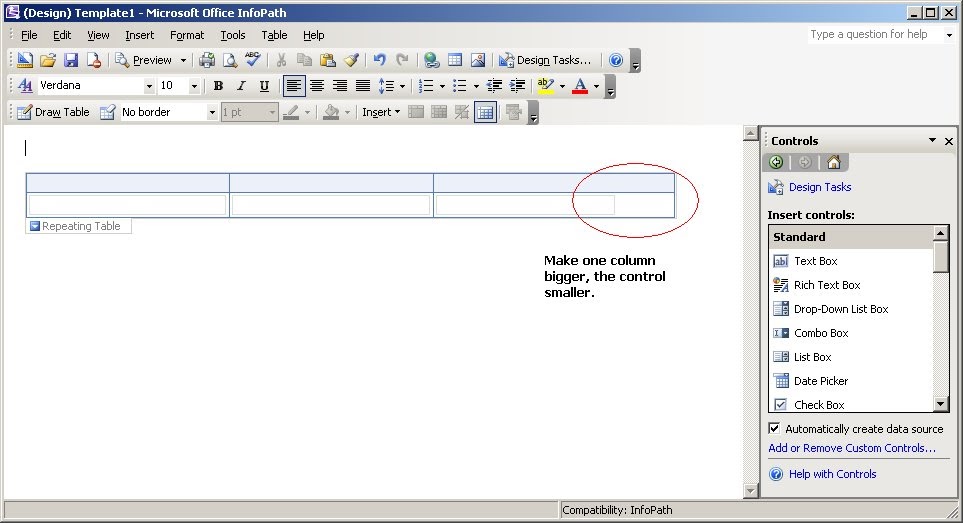
Task: Open the Format menu
Action: point(187,35)
